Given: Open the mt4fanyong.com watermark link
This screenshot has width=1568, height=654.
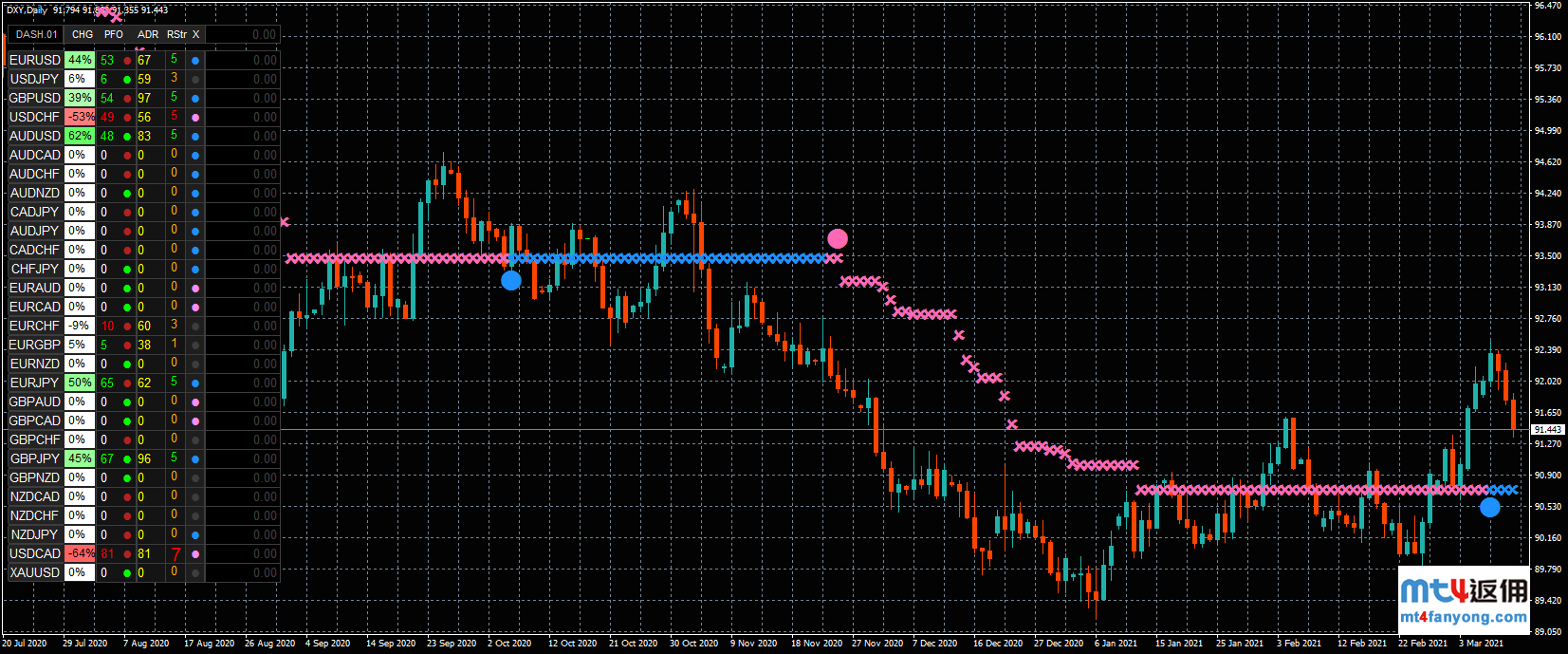Looking at the screenshot, I should point(1463,617).
